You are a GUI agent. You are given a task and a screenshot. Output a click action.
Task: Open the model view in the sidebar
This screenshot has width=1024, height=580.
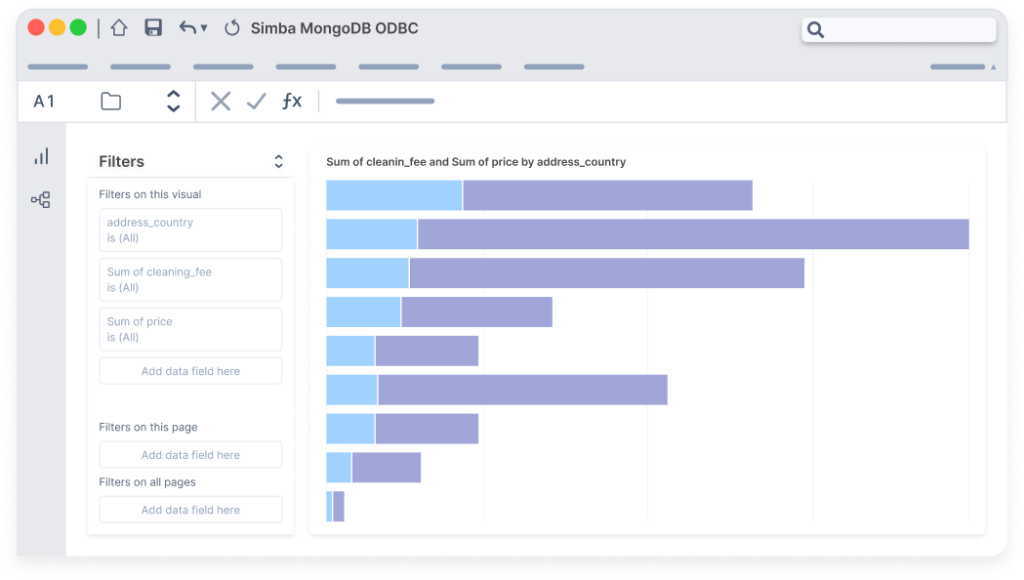(41, 199)
